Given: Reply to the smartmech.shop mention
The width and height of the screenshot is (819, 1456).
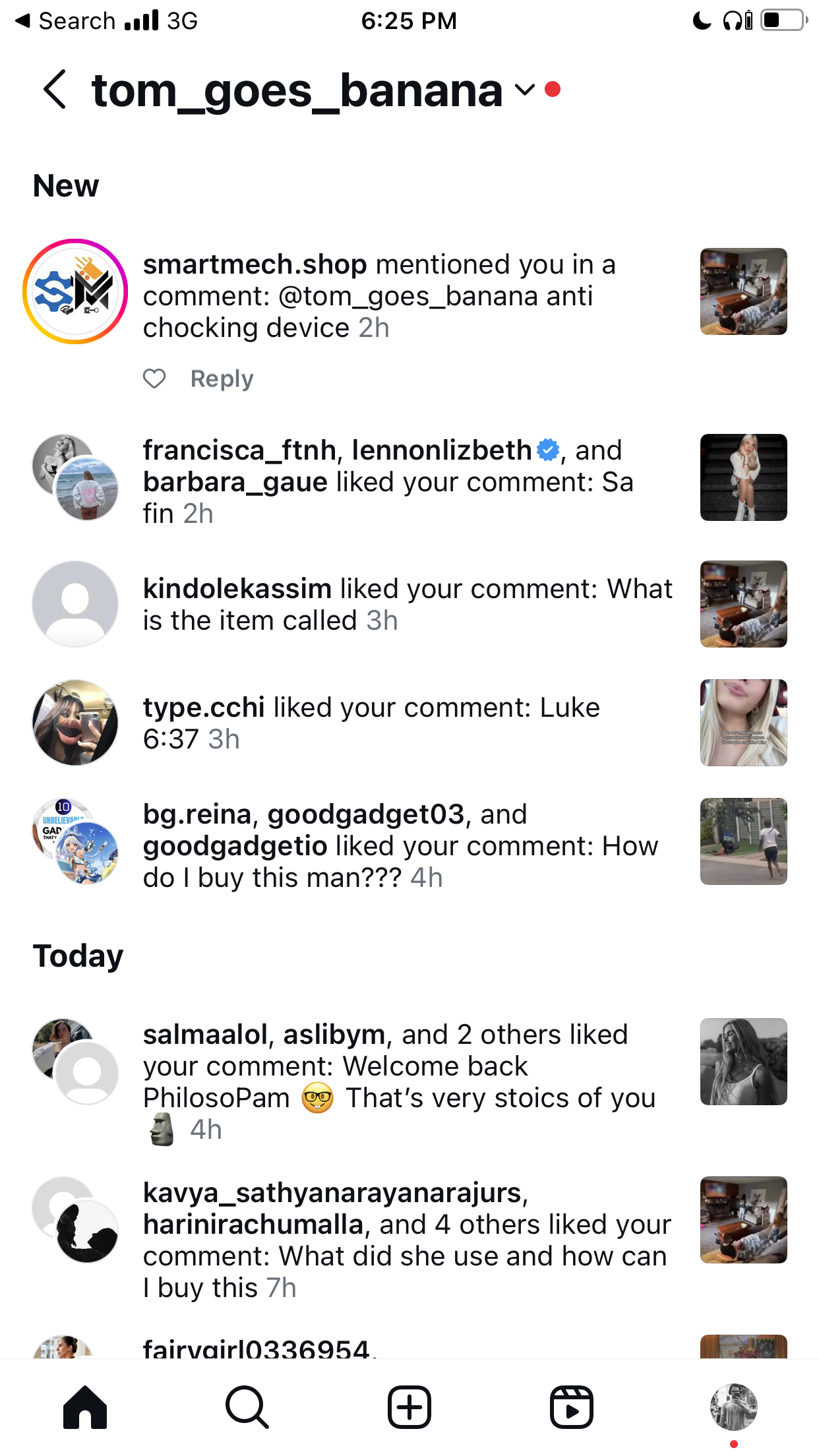Looking at the screenshot, I should 222,379.
